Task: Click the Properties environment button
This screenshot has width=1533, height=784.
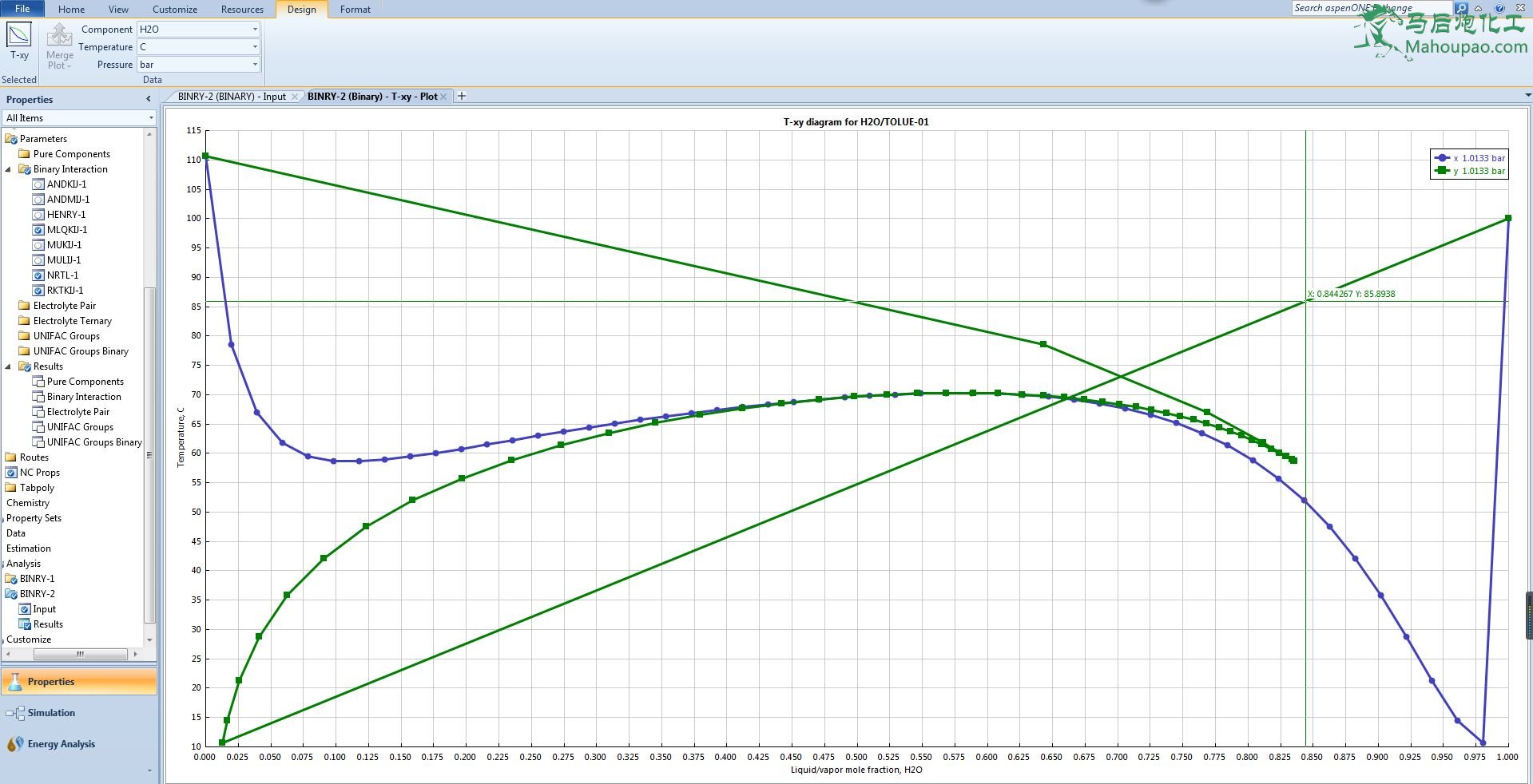Action: click(x=79, y=682)
